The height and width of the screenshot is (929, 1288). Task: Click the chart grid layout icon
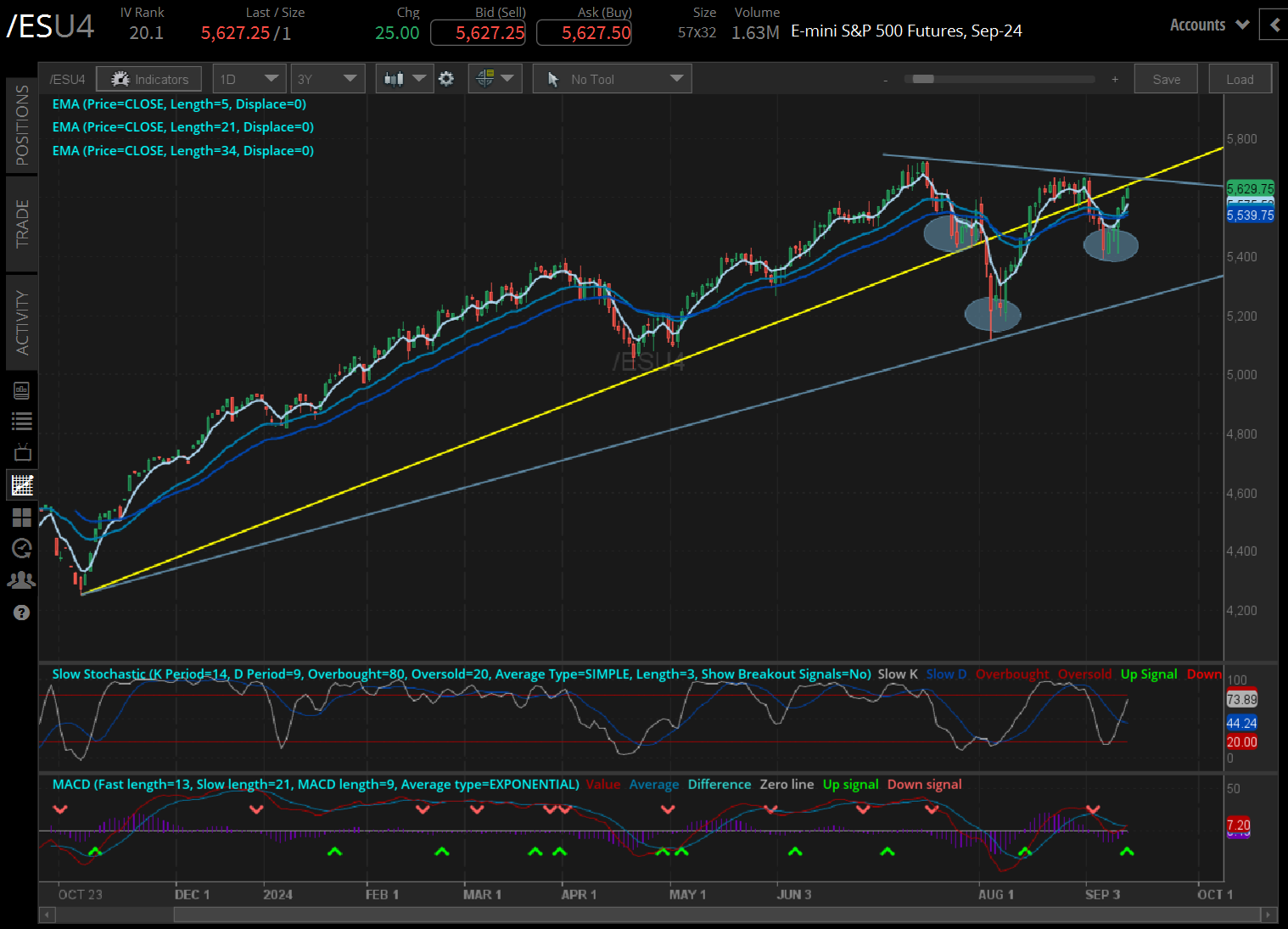click(22, 518)
